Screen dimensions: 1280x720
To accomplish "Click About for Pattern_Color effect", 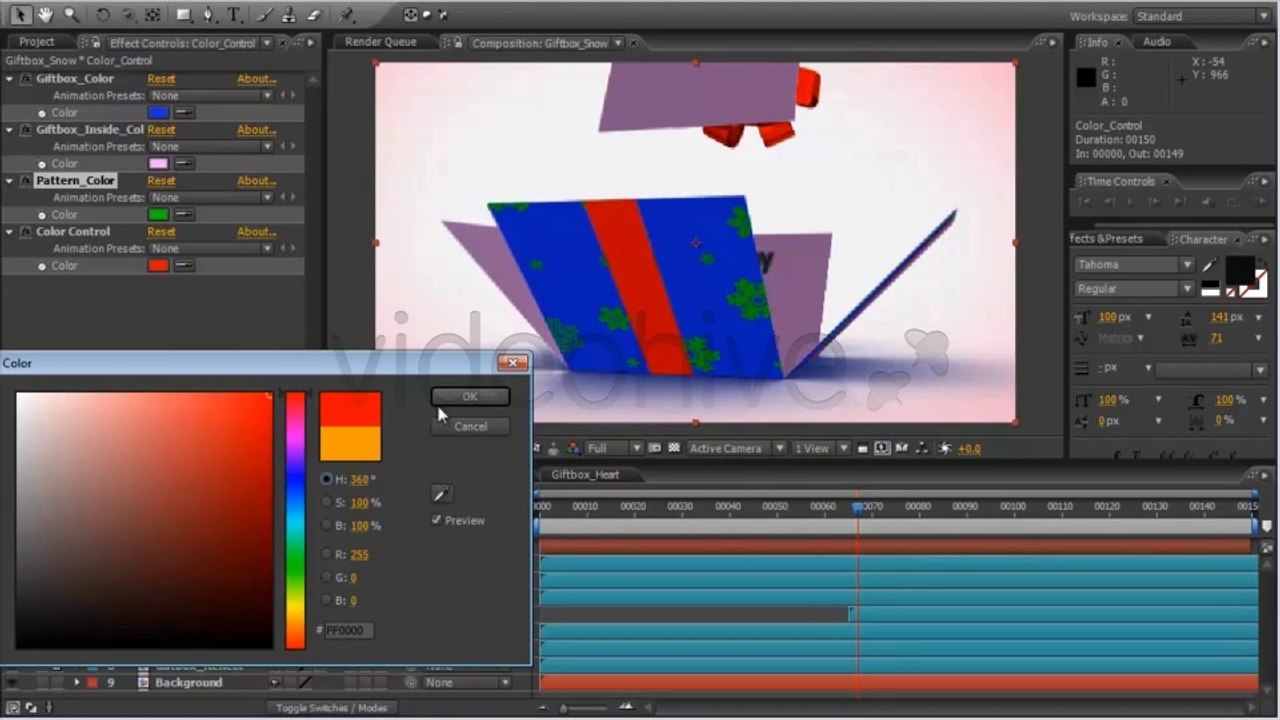I will [256, 181].
